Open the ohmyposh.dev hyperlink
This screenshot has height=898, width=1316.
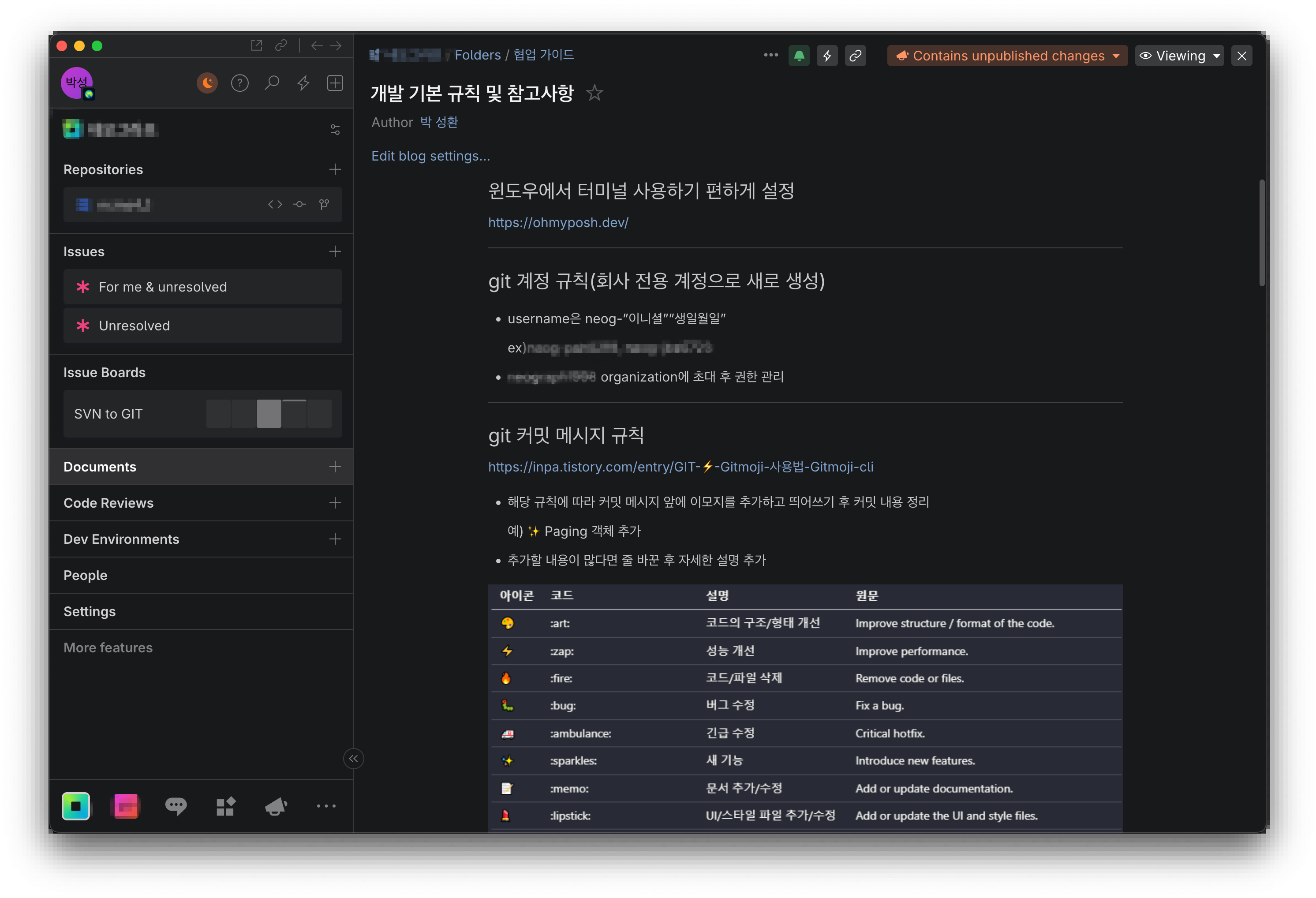[x=558, y=223]
